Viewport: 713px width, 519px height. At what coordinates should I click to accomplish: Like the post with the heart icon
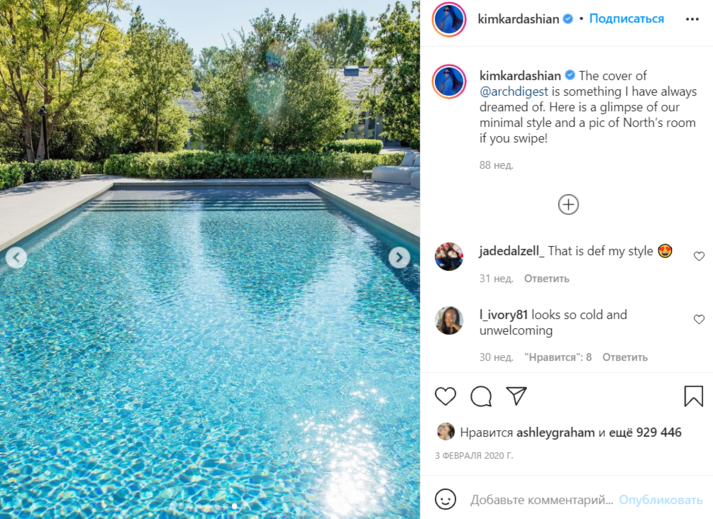pyautogui.click(x=445, y=396)
